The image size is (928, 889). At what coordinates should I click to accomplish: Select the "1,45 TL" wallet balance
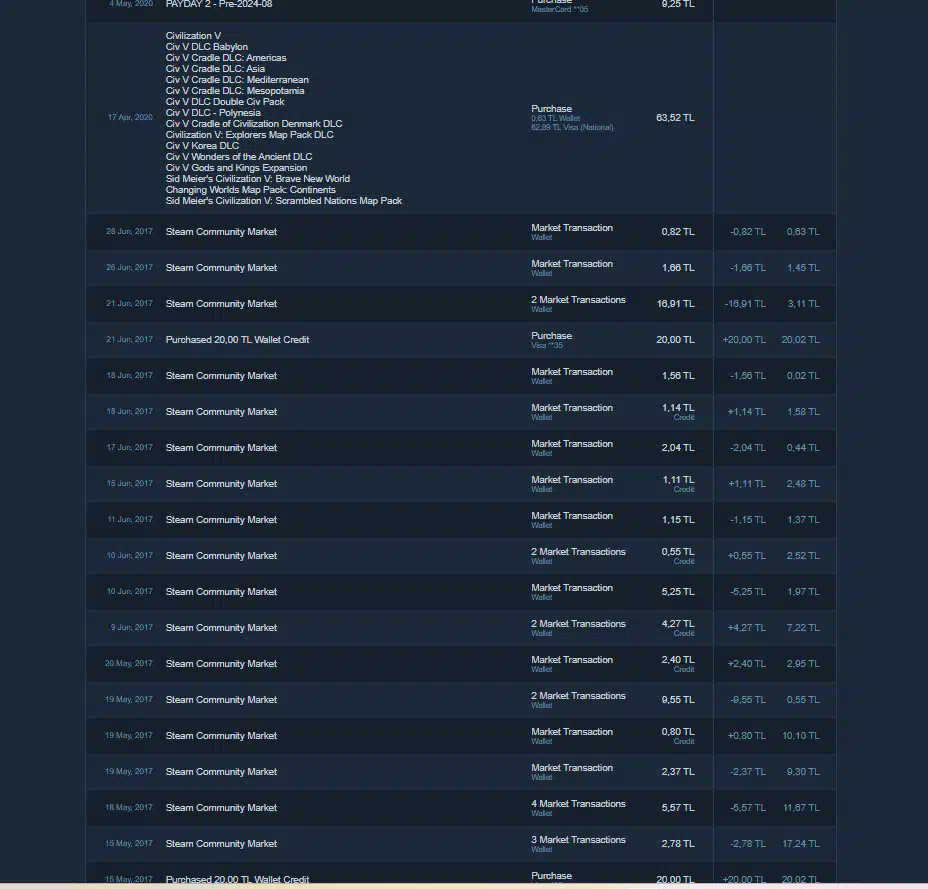[x=803, y=268]
